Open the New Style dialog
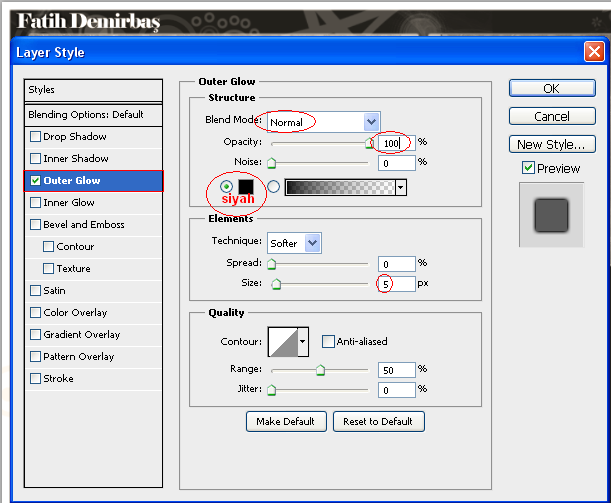 coord(552,145)
